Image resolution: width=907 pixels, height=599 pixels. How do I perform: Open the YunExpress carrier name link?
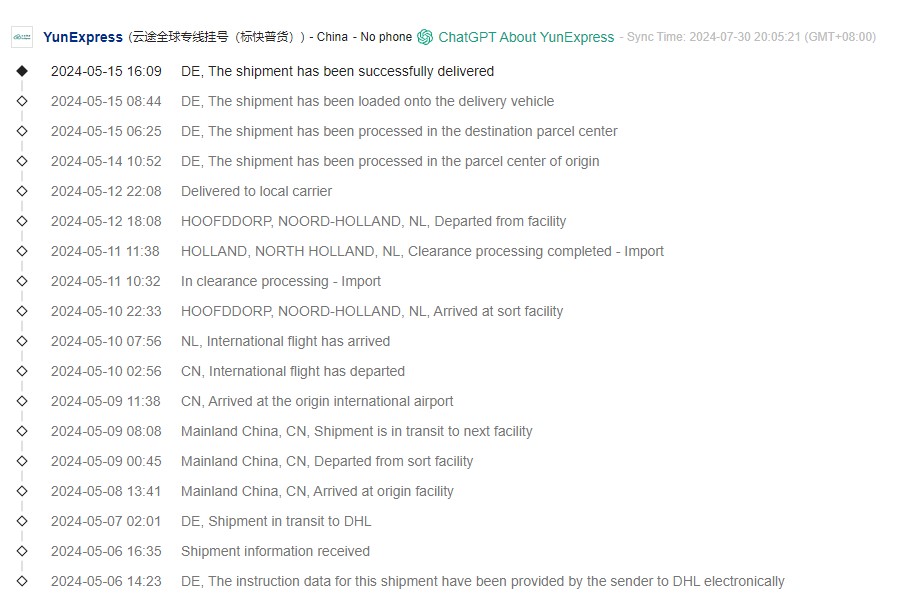83,37
